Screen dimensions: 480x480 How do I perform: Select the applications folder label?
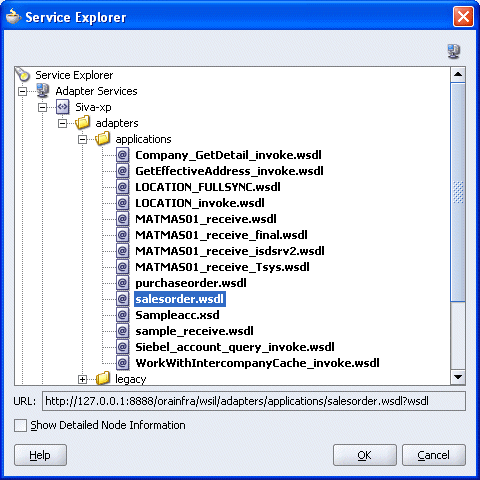click(143, 139)
